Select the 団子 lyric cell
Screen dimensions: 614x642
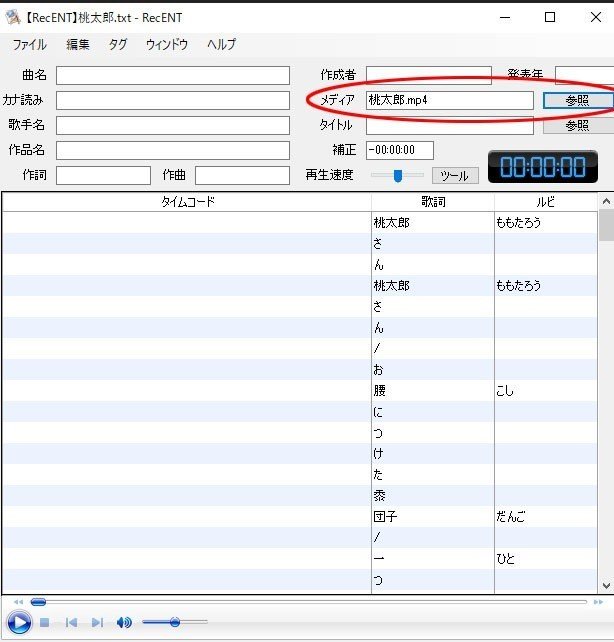click(433, 517)
